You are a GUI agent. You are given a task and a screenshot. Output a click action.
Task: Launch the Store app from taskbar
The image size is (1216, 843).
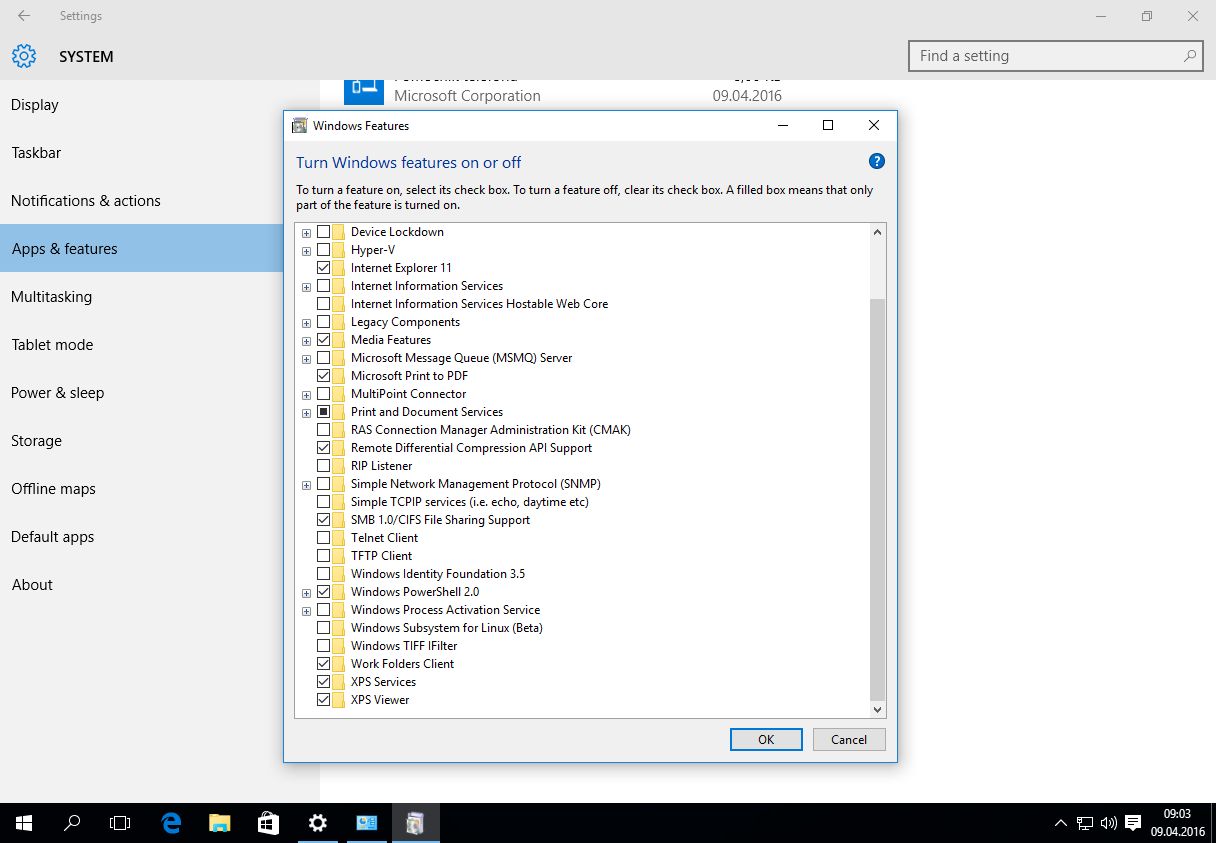[268, 823]
